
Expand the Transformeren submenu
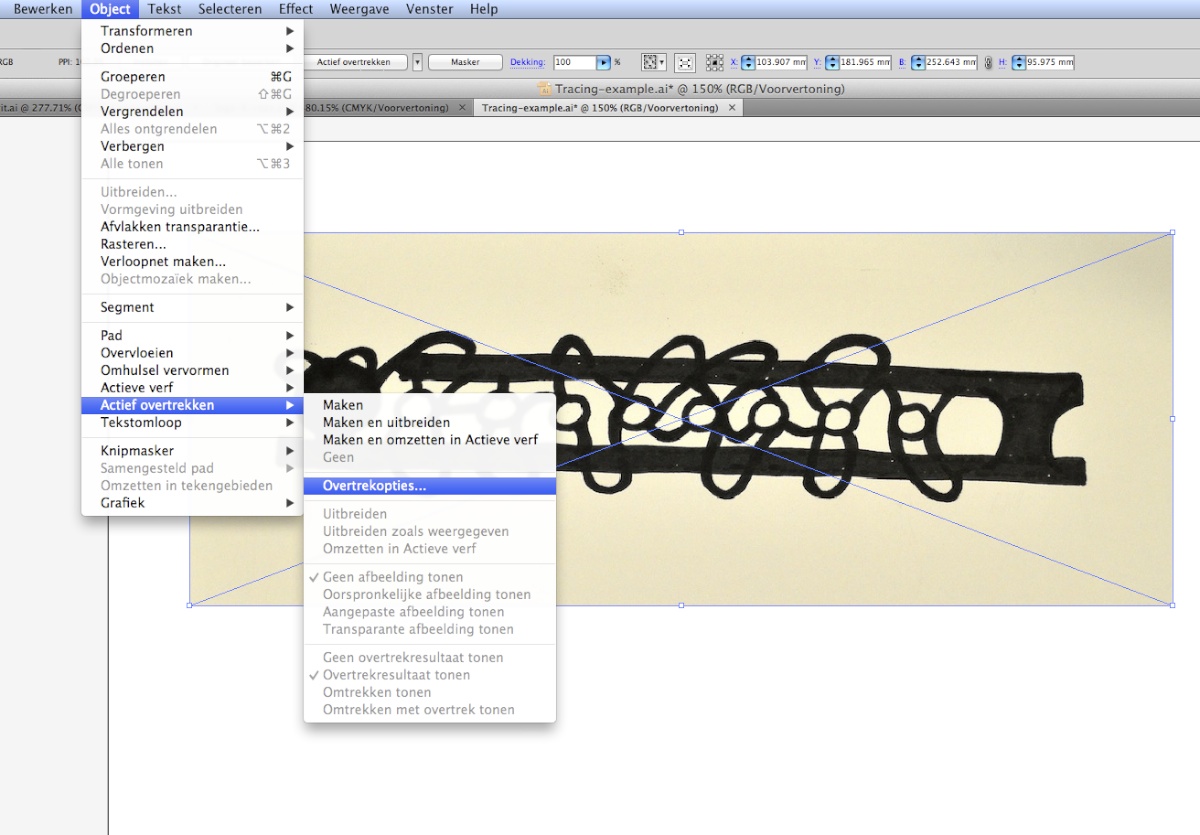click(192, 31)
